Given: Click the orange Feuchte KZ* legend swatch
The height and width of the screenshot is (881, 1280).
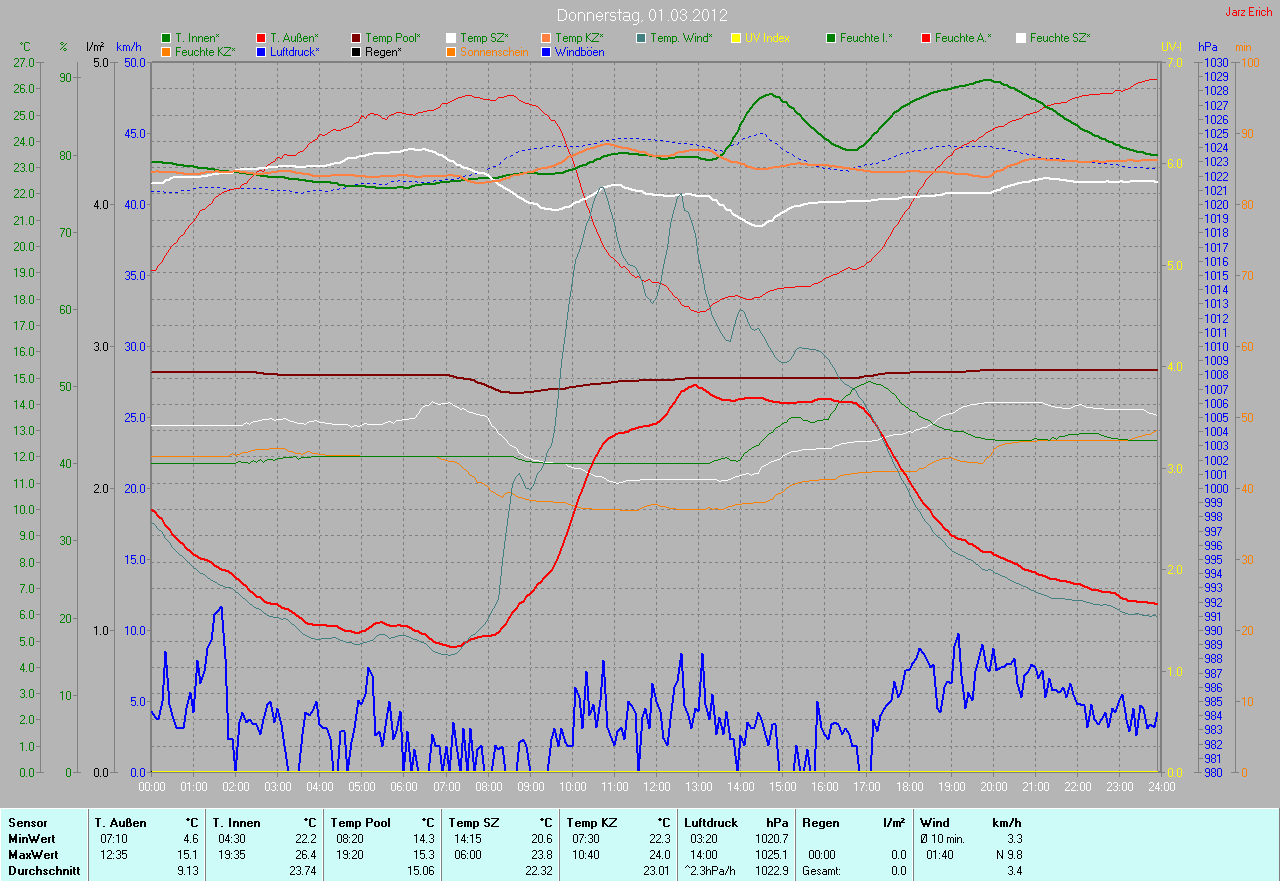Looking at the screenshot, I should (x=166, y=52).
